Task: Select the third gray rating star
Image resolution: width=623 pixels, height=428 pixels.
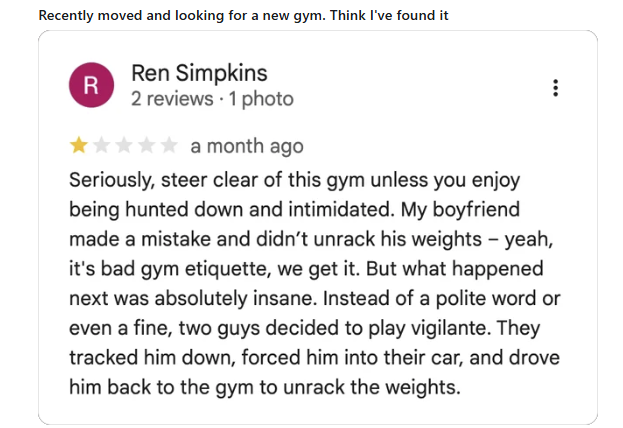Action: coord(124,146)
